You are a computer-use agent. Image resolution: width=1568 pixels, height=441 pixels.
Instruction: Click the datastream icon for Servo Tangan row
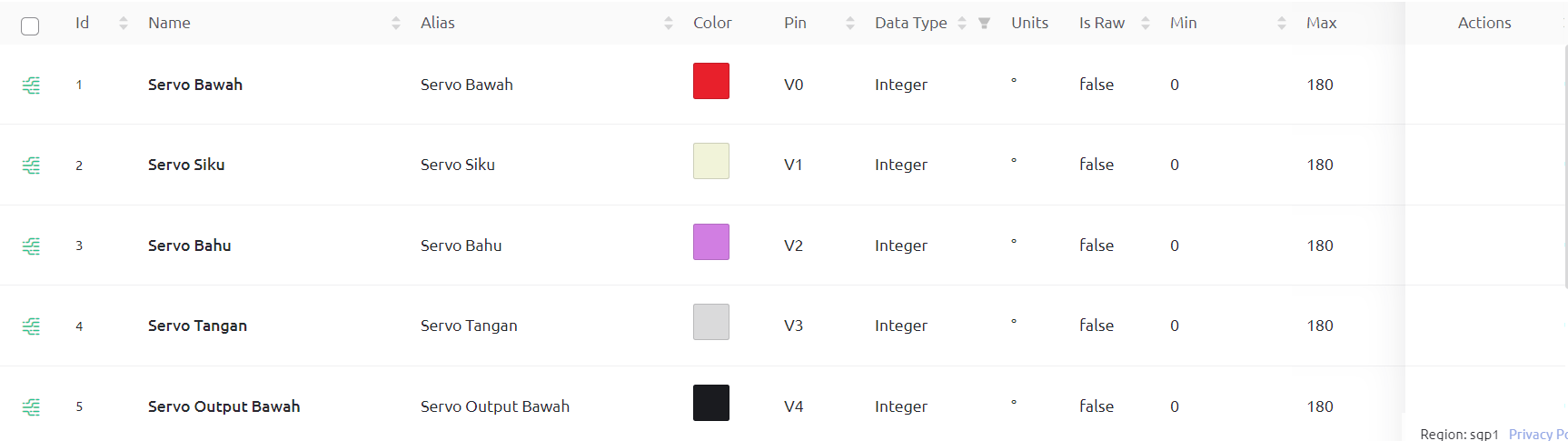point(31,326)
